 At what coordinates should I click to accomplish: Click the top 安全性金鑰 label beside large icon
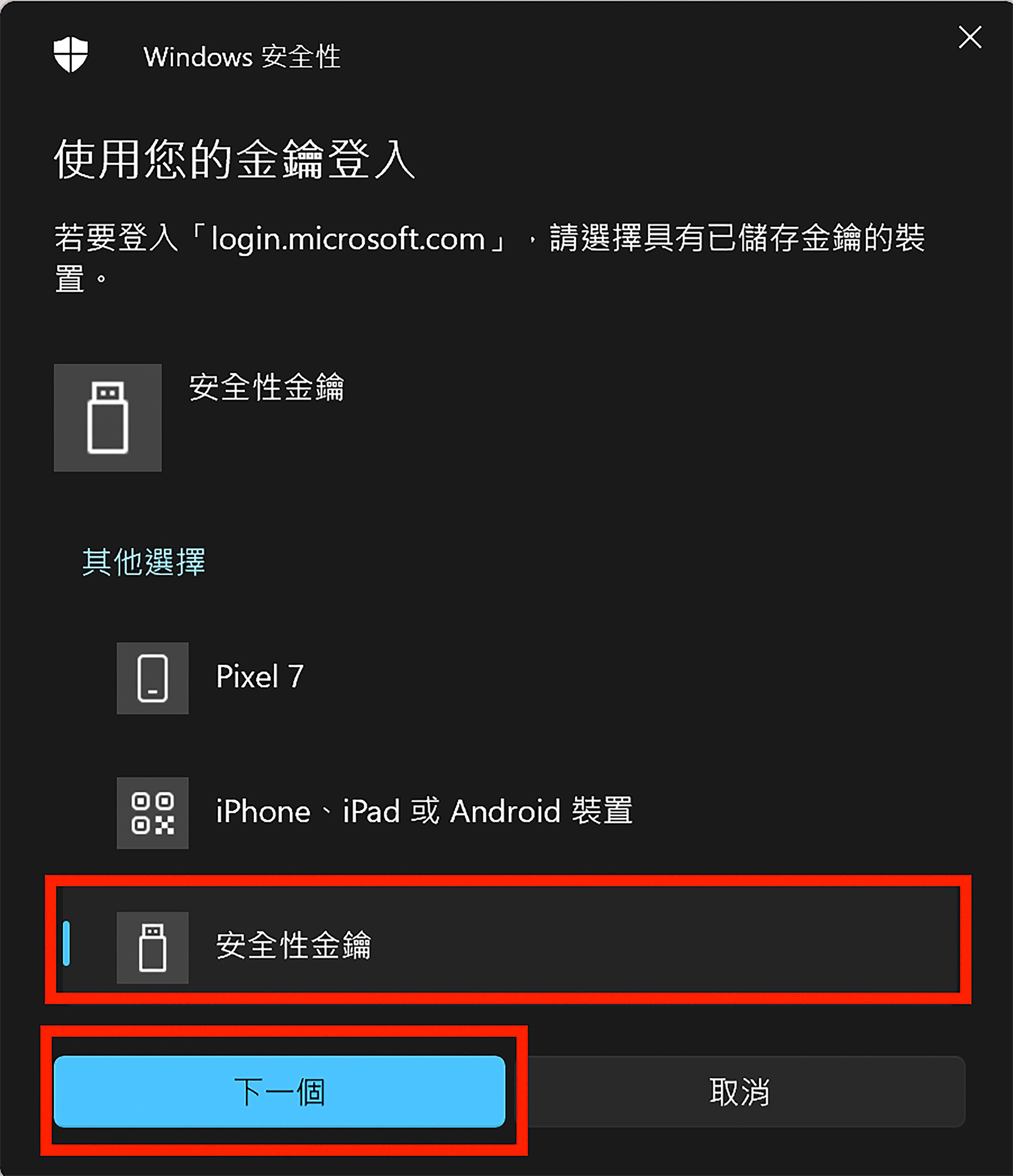(x=267, y=387)
